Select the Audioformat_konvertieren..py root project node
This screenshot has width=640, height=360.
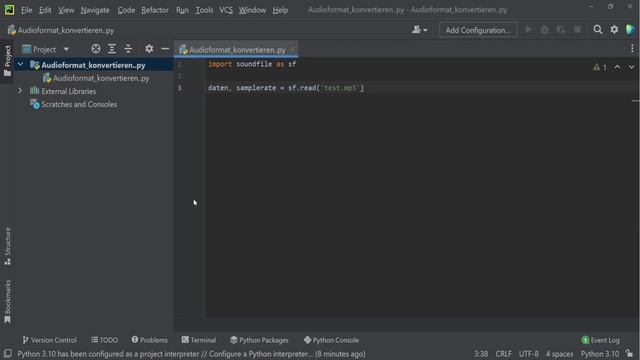93,65
